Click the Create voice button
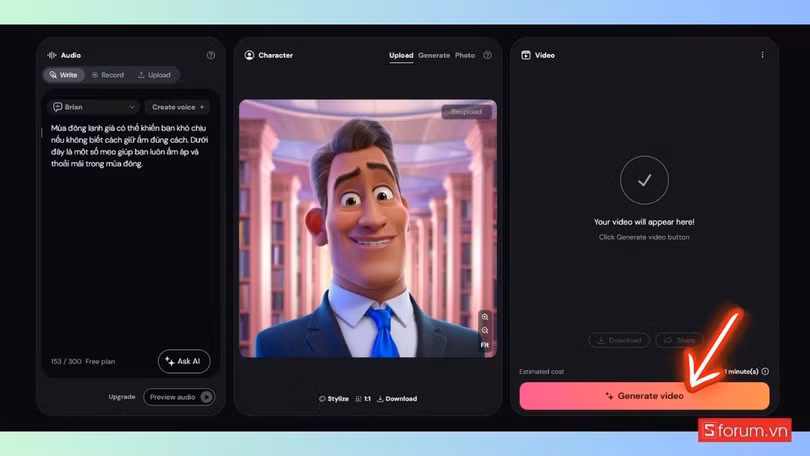 click(x=177, y=107)
